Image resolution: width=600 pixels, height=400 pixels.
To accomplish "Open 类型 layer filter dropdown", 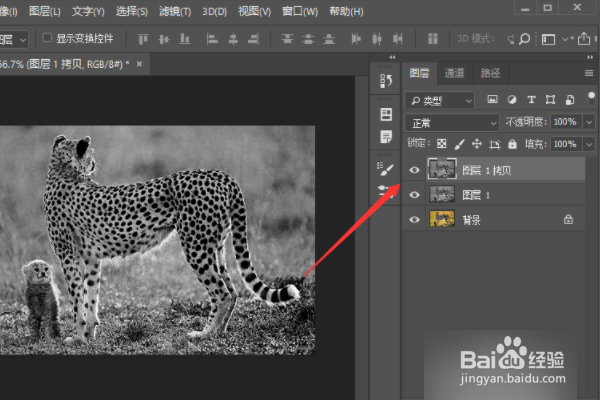I will coord(440,101).
